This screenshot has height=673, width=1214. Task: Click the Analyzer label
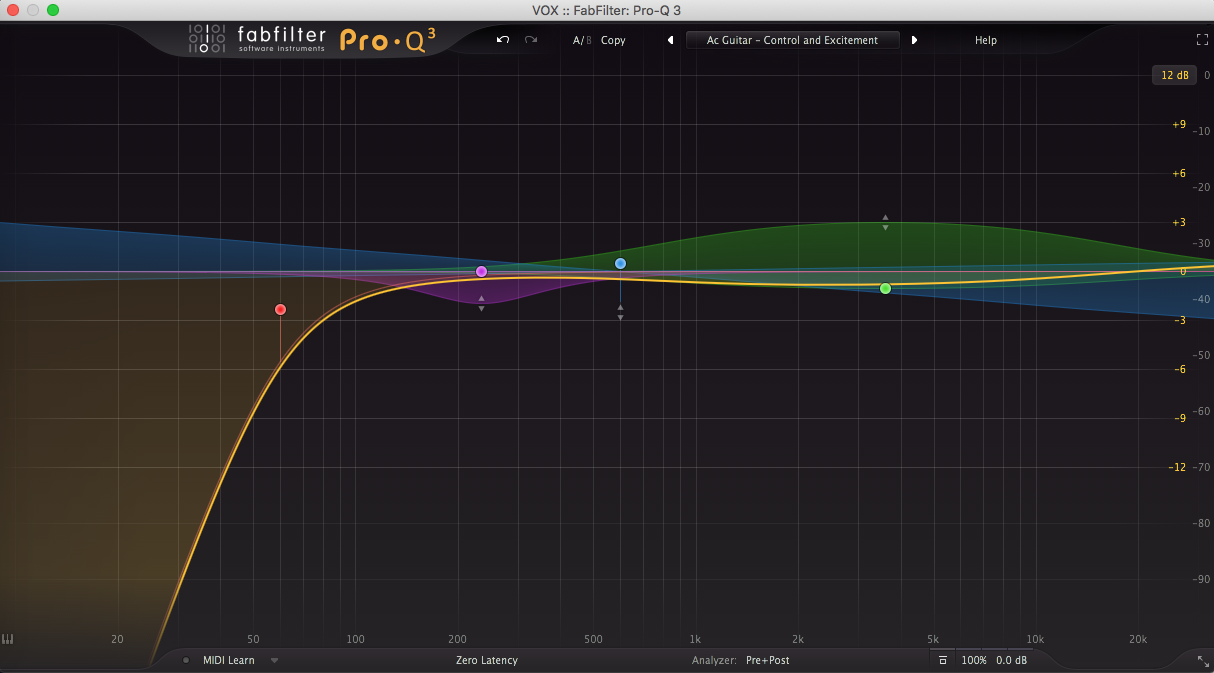tap(714, 660)
